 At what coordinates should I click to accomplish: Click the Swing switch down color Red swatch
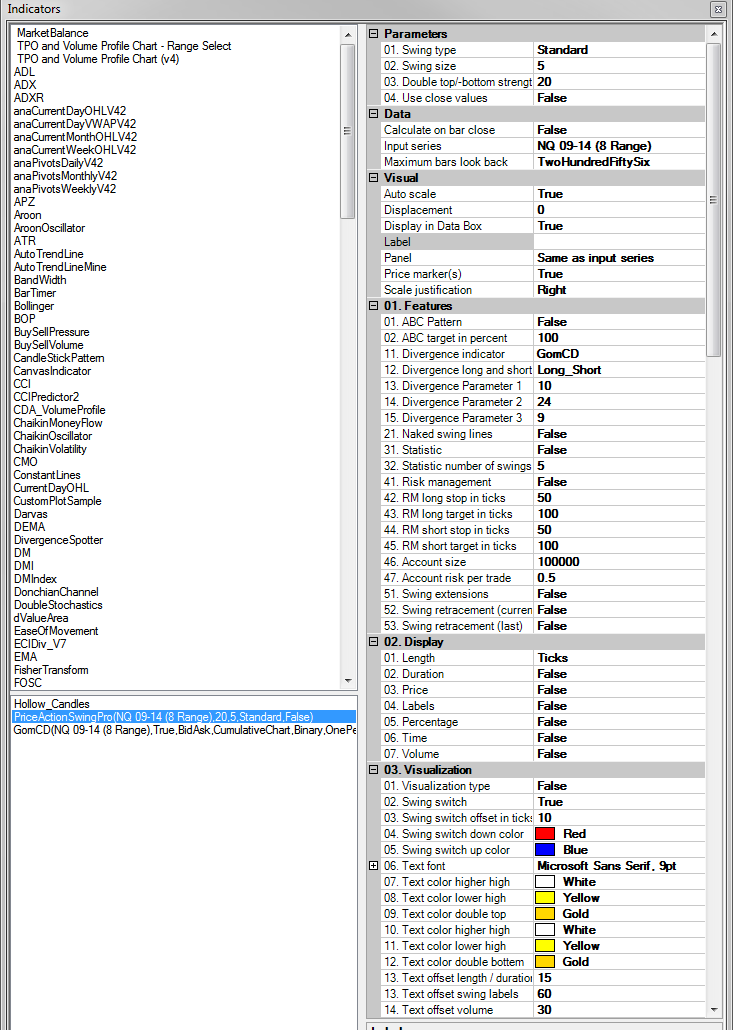(x=545, y=834)
